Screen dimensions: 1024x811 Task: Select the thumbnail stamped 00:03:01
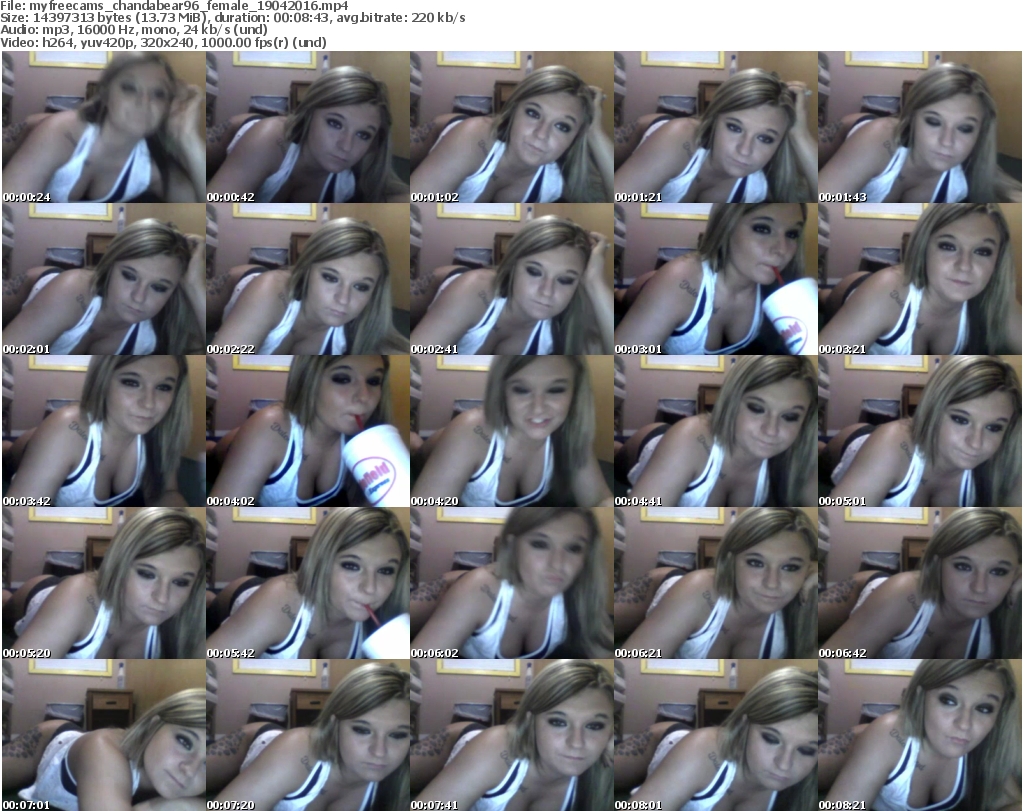coord(716,279)
